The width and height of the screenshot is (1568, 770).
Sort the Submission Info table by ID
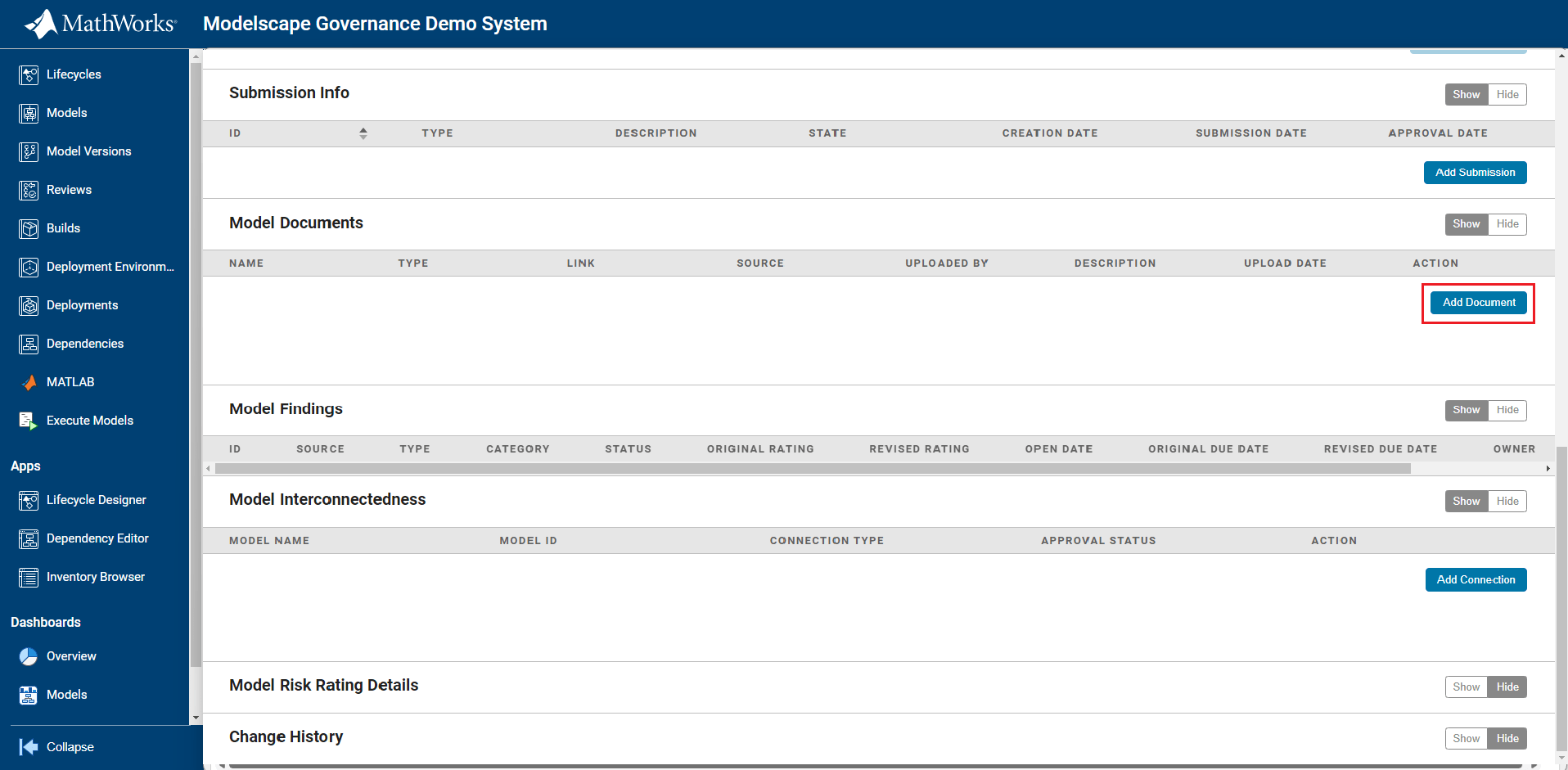point(363,133)
